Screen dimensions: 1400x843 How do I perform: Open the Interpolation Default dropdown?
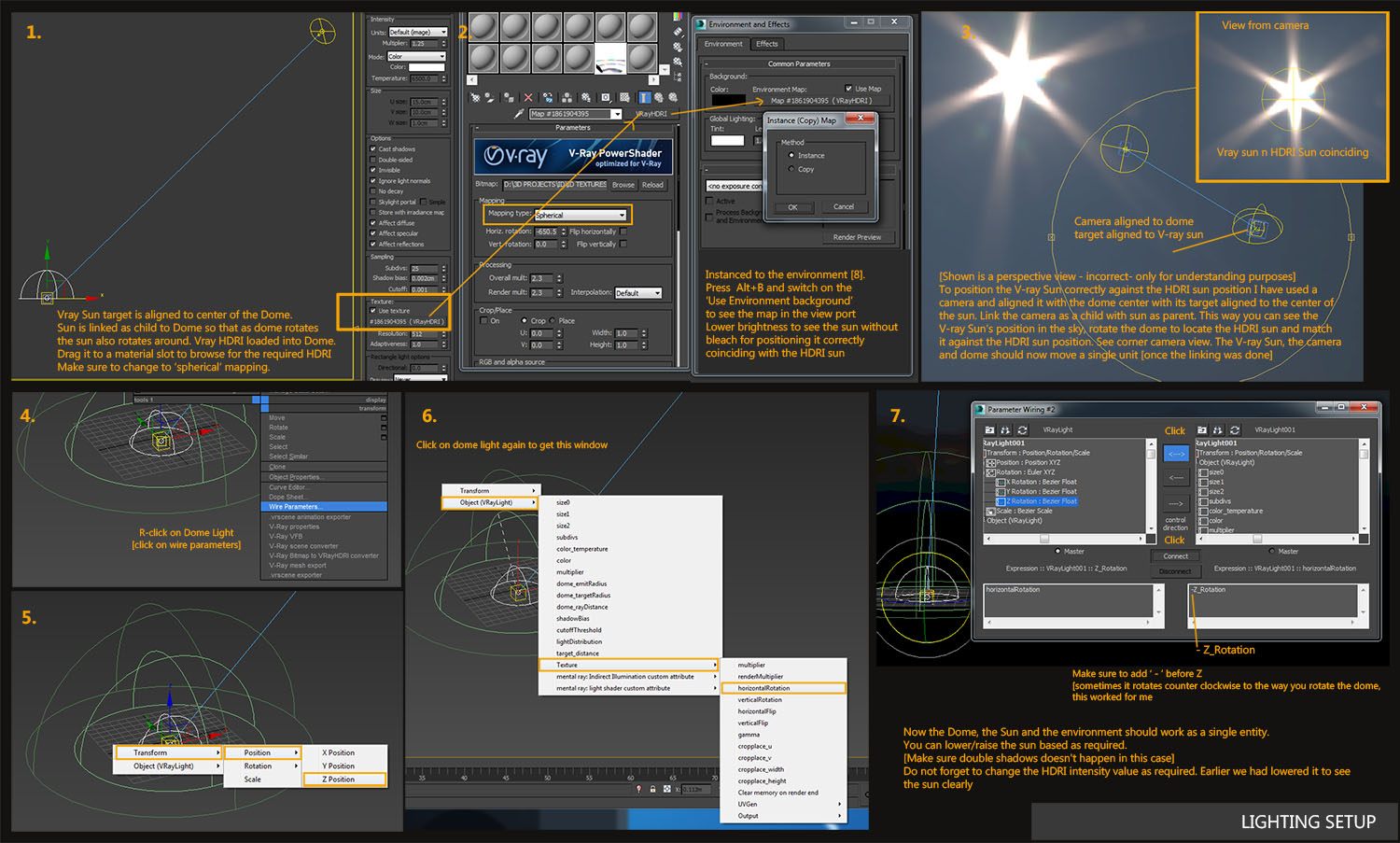tap(638, 293)
